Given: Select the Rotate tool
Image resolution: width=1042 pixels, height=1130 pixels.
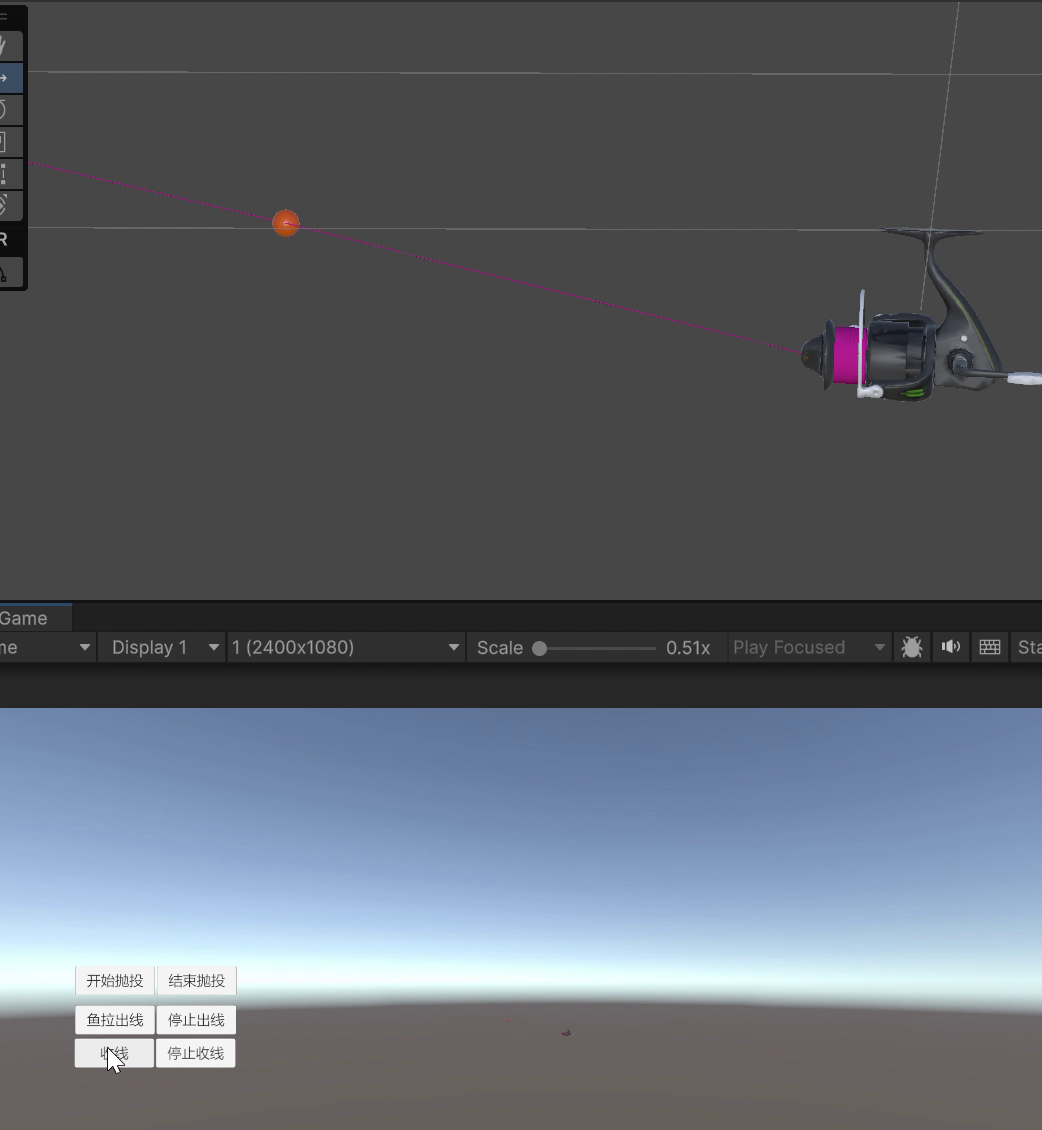Looking at the screenshot, I should [x=6, y=110].
